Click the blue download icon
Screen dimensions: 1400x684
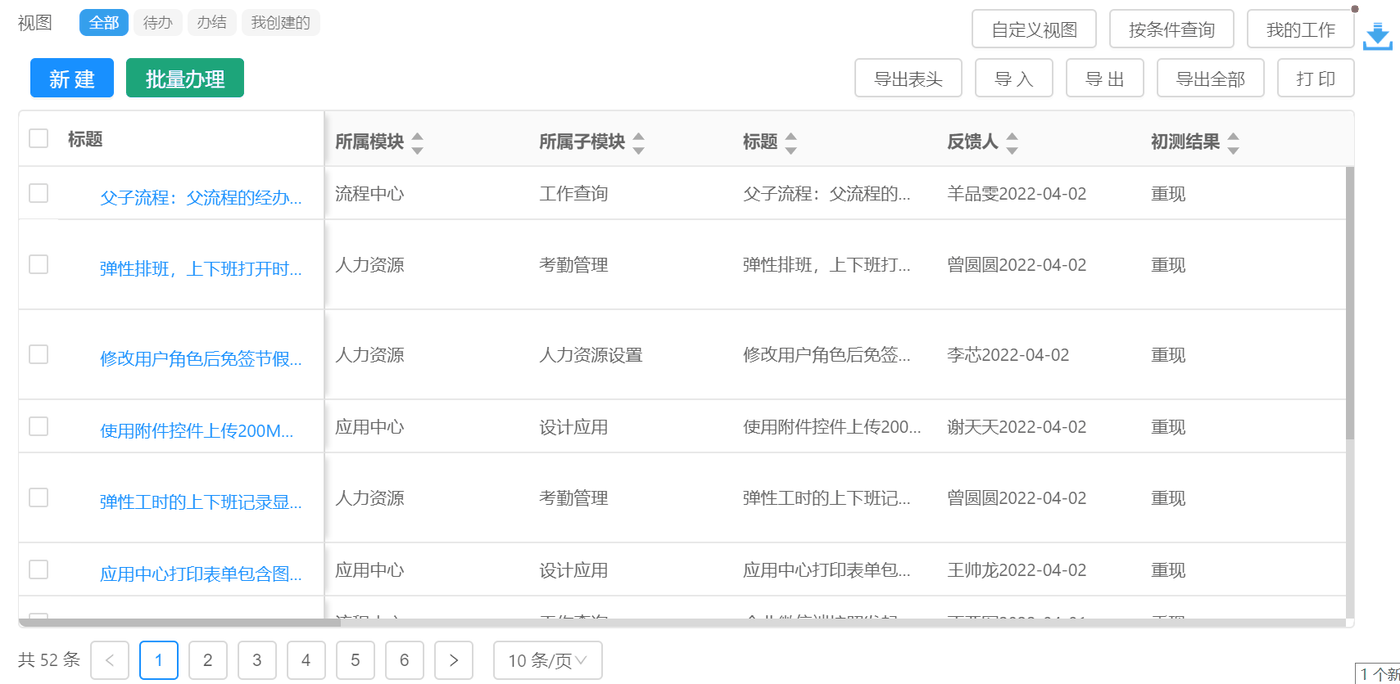coord(1377,36)
